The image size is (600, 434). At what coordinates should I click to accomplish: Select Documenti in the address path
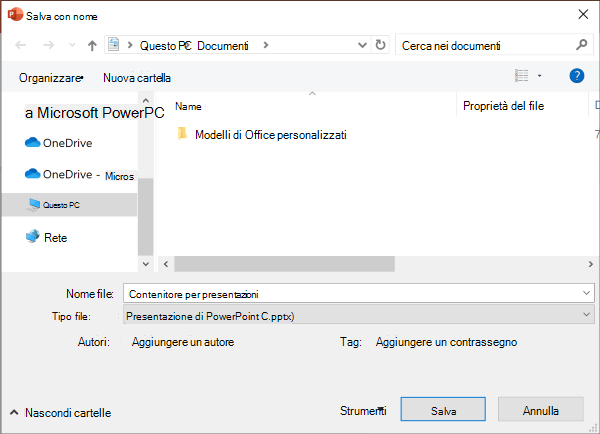pyautogui.click(x=223, y=46)
